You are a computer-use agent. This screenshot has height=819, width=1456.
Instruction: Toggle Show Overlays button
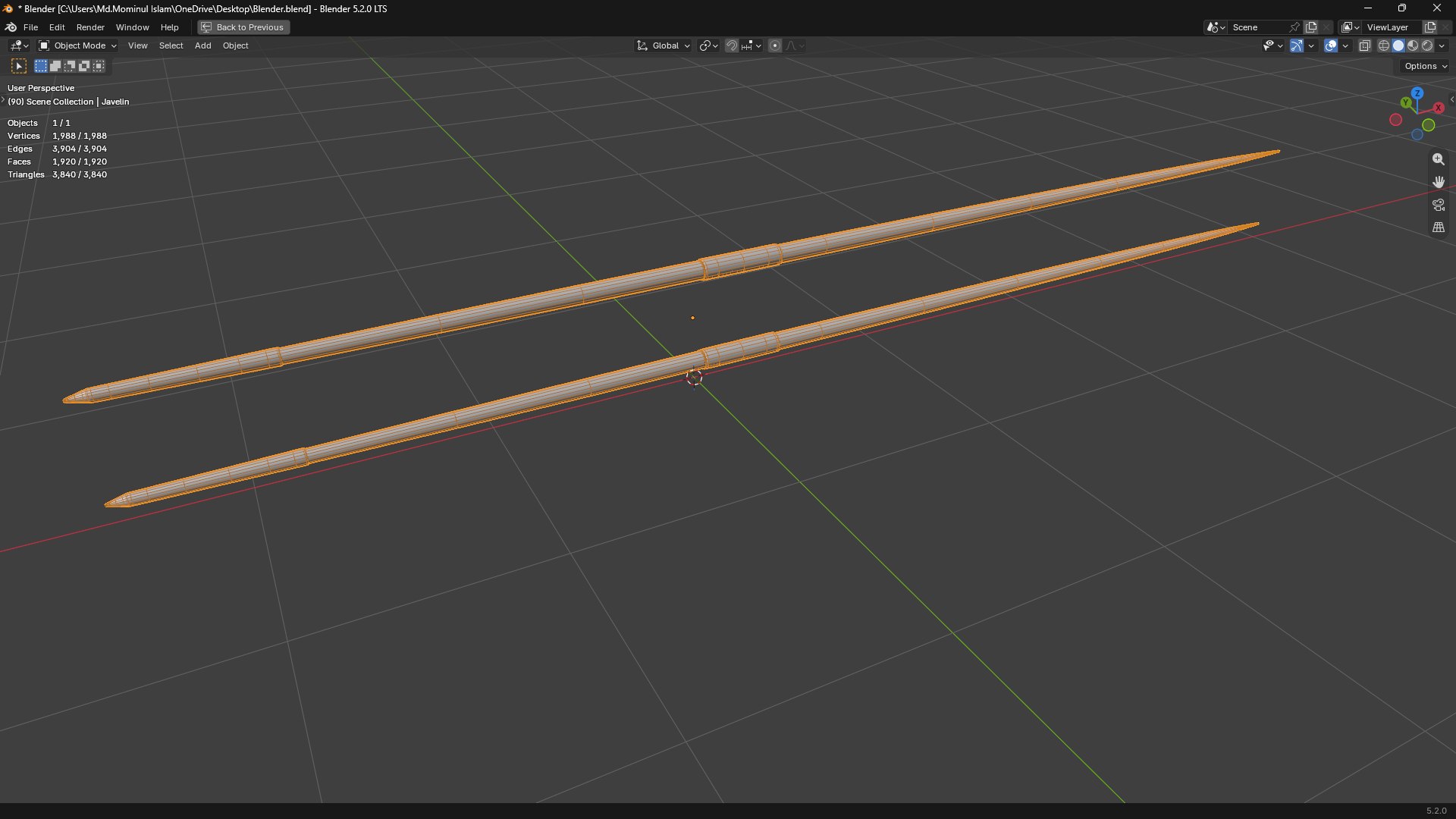(x=1331, y=45)
